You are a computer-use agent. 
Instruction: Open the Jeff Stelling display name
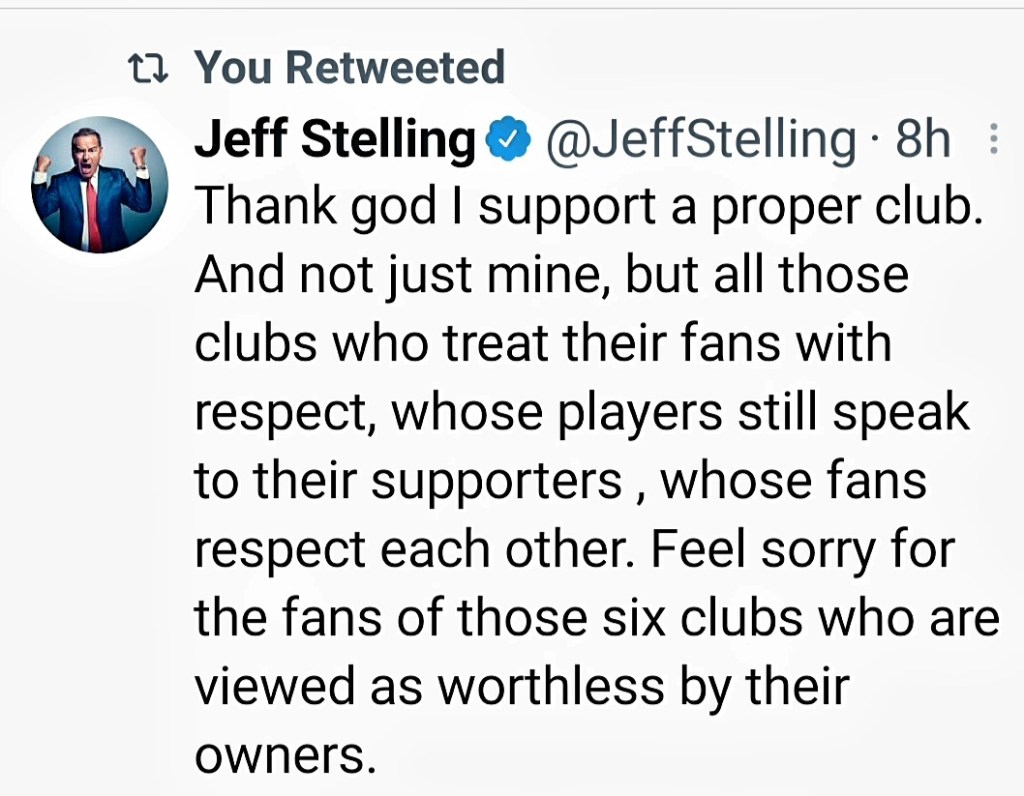pyautogui.click(x=335, y=141)
